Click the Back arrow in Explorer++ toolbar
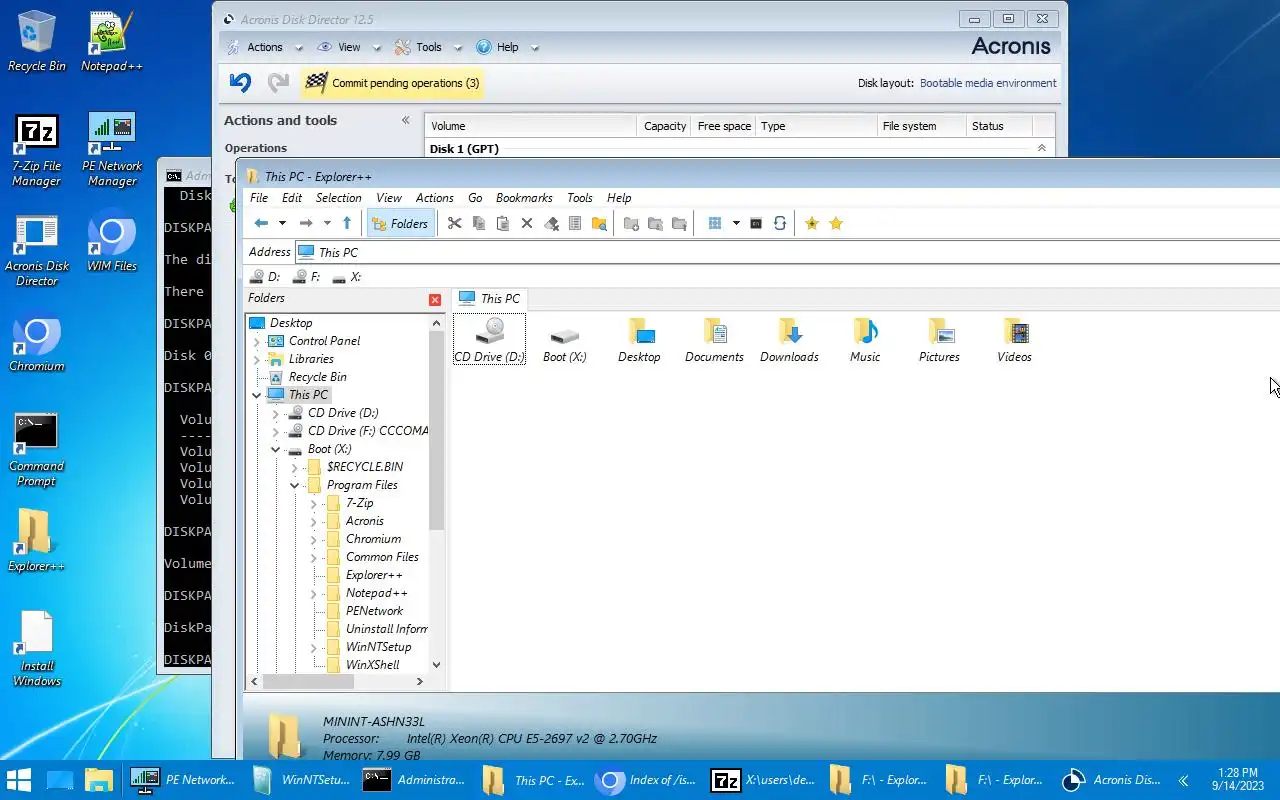 pyautogui.click(x=261, y=223)
